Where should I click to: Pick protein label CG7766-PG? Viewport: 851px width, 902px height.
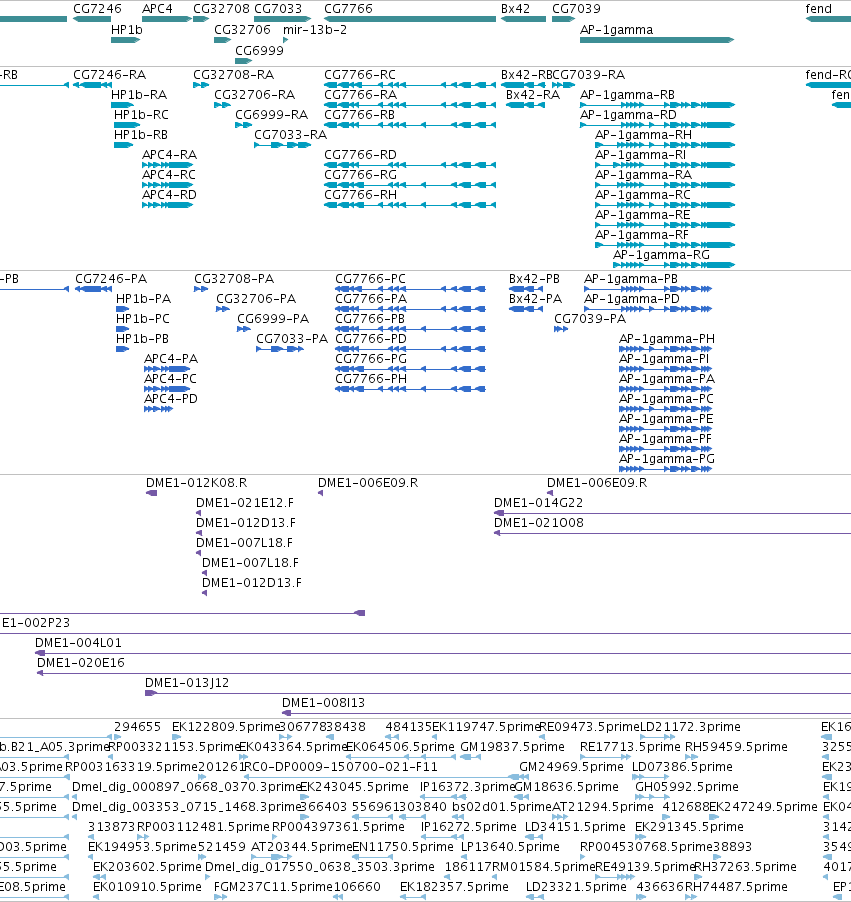click(x=371, y=358)
